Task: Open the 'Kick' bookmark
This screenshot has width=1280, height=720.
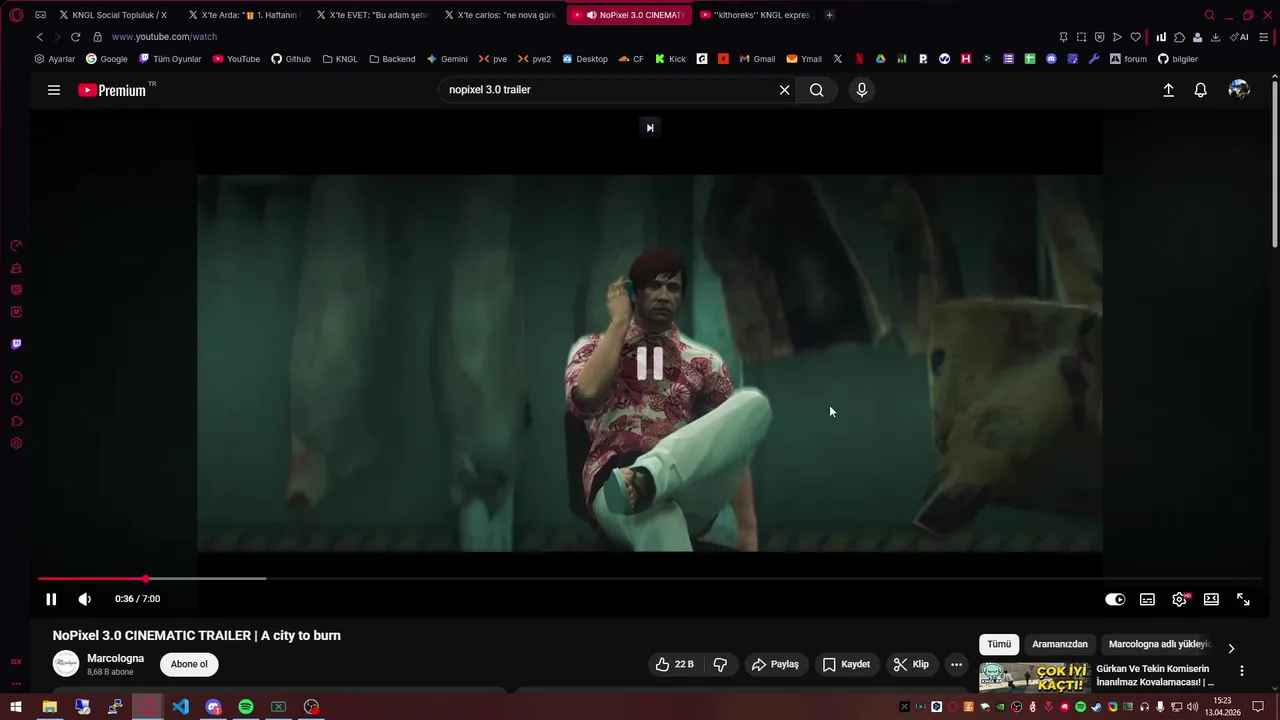Action: click(x=670, y=59)
